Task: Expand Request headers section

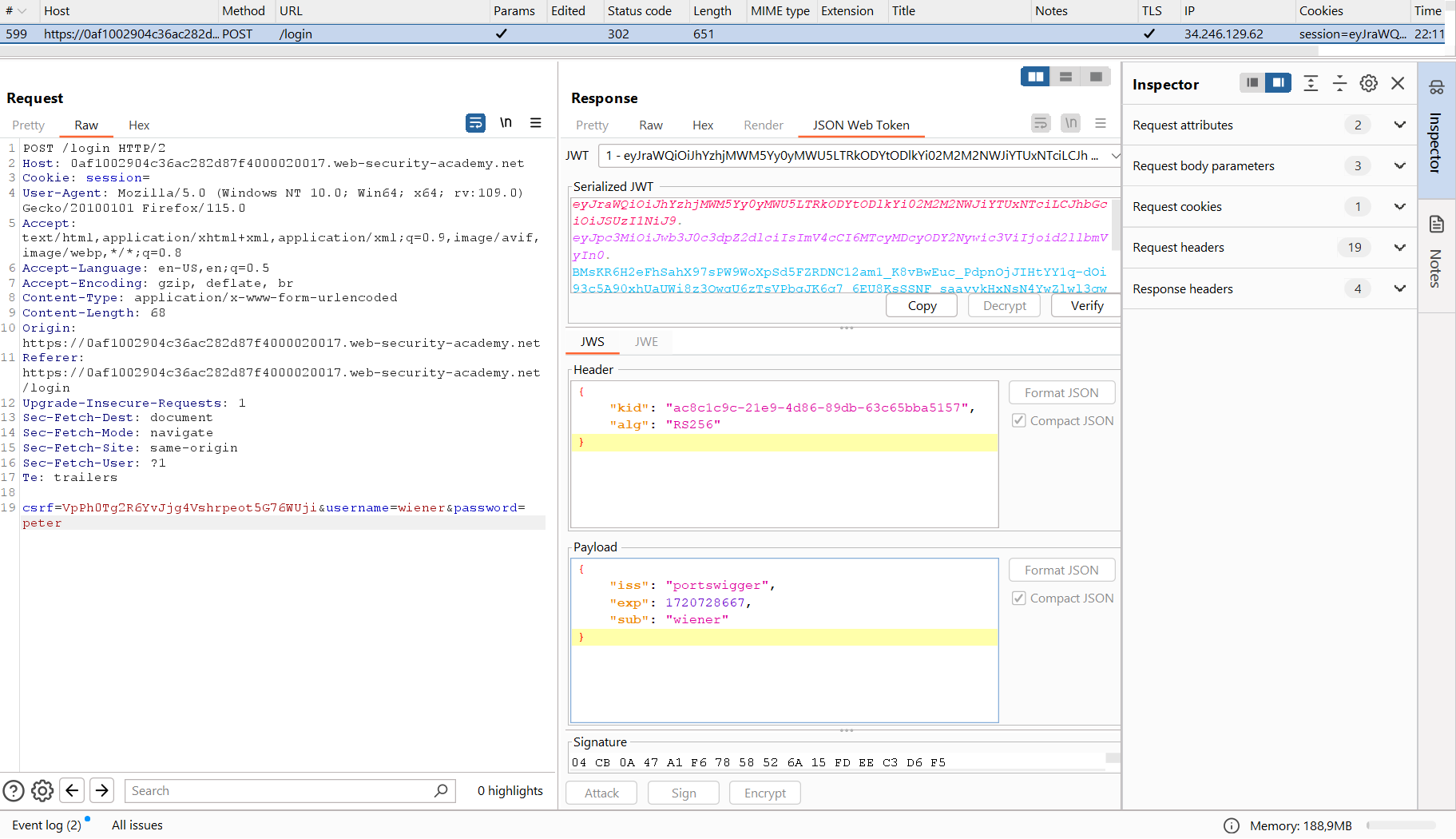Action: pos(1399,247)
